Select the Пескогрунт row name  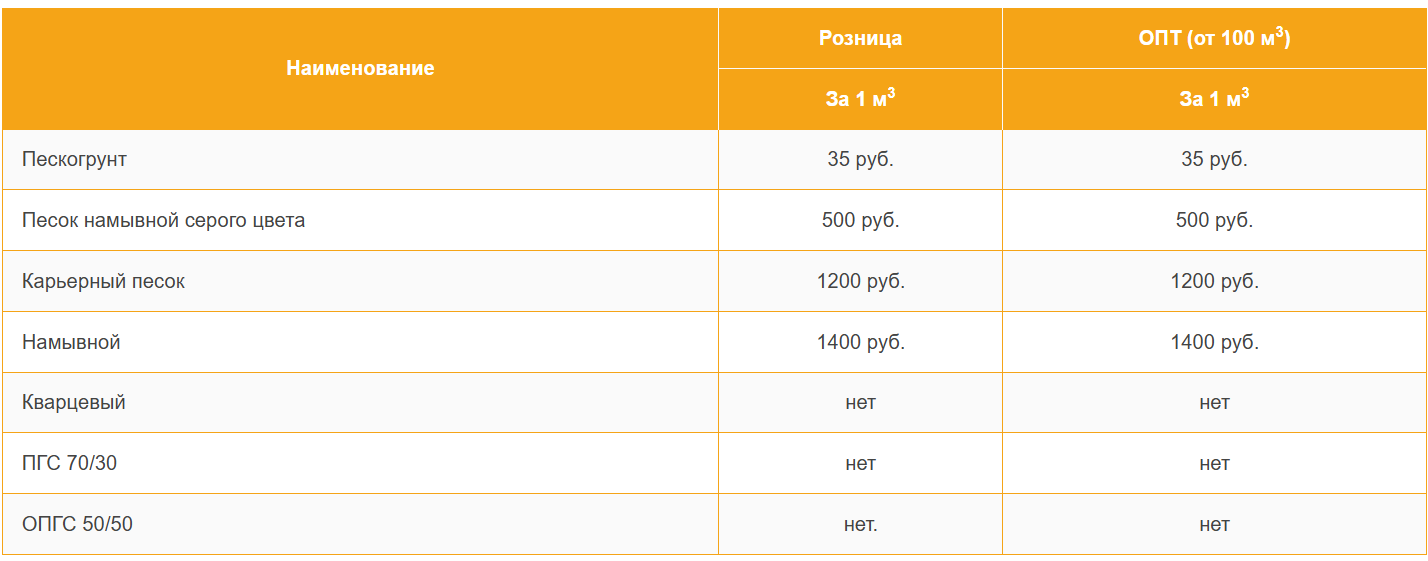point(75,159)
